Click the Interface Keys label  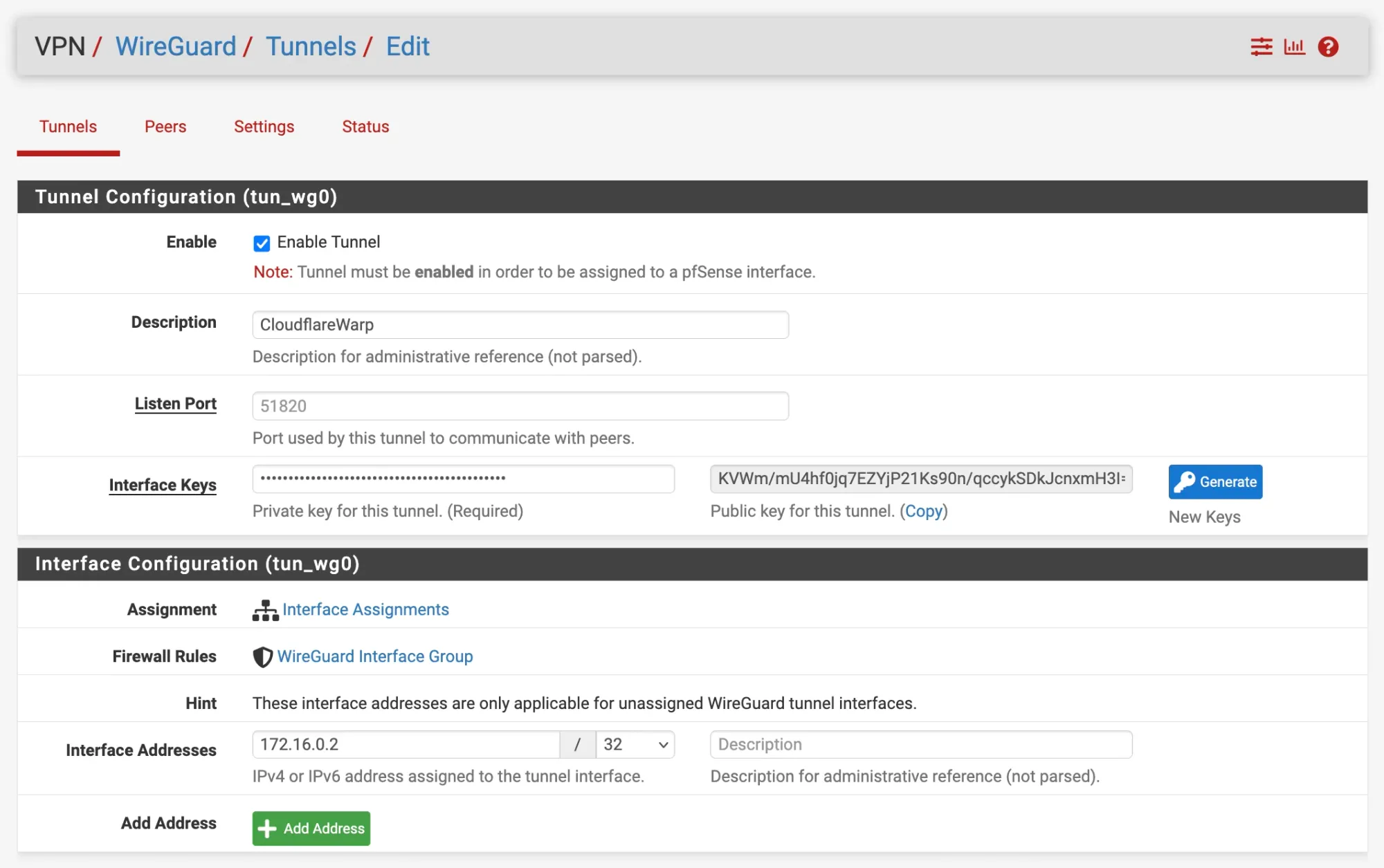(x=163, y=486)
